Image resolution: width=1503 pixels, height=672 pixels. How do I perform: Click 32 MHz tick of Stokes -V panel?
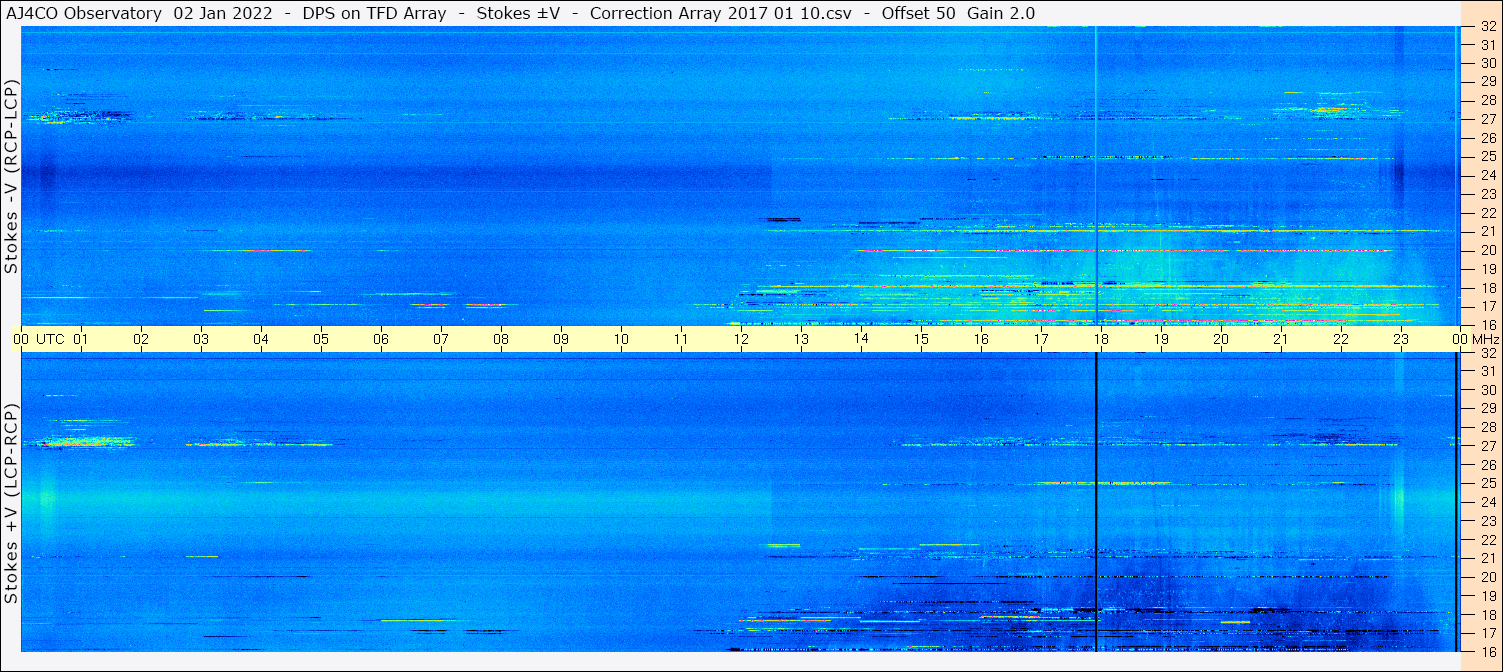[1487, 26]
